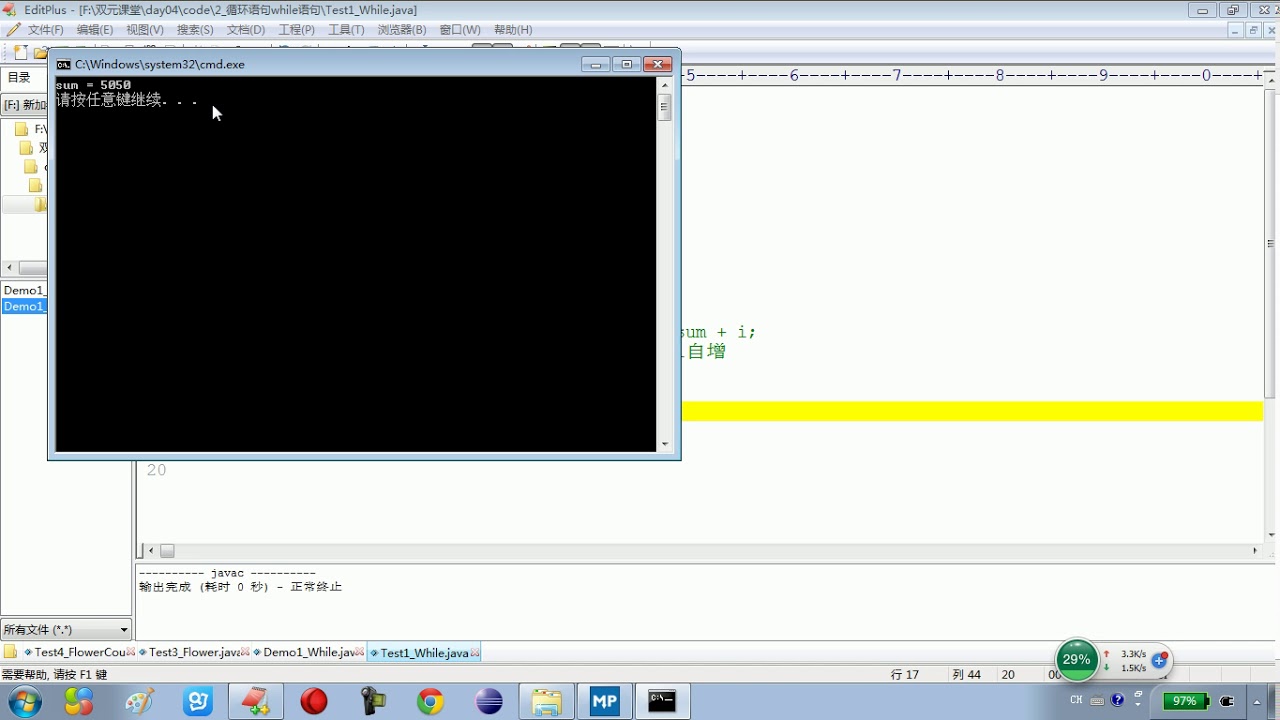Click the javac output text line

227,574
